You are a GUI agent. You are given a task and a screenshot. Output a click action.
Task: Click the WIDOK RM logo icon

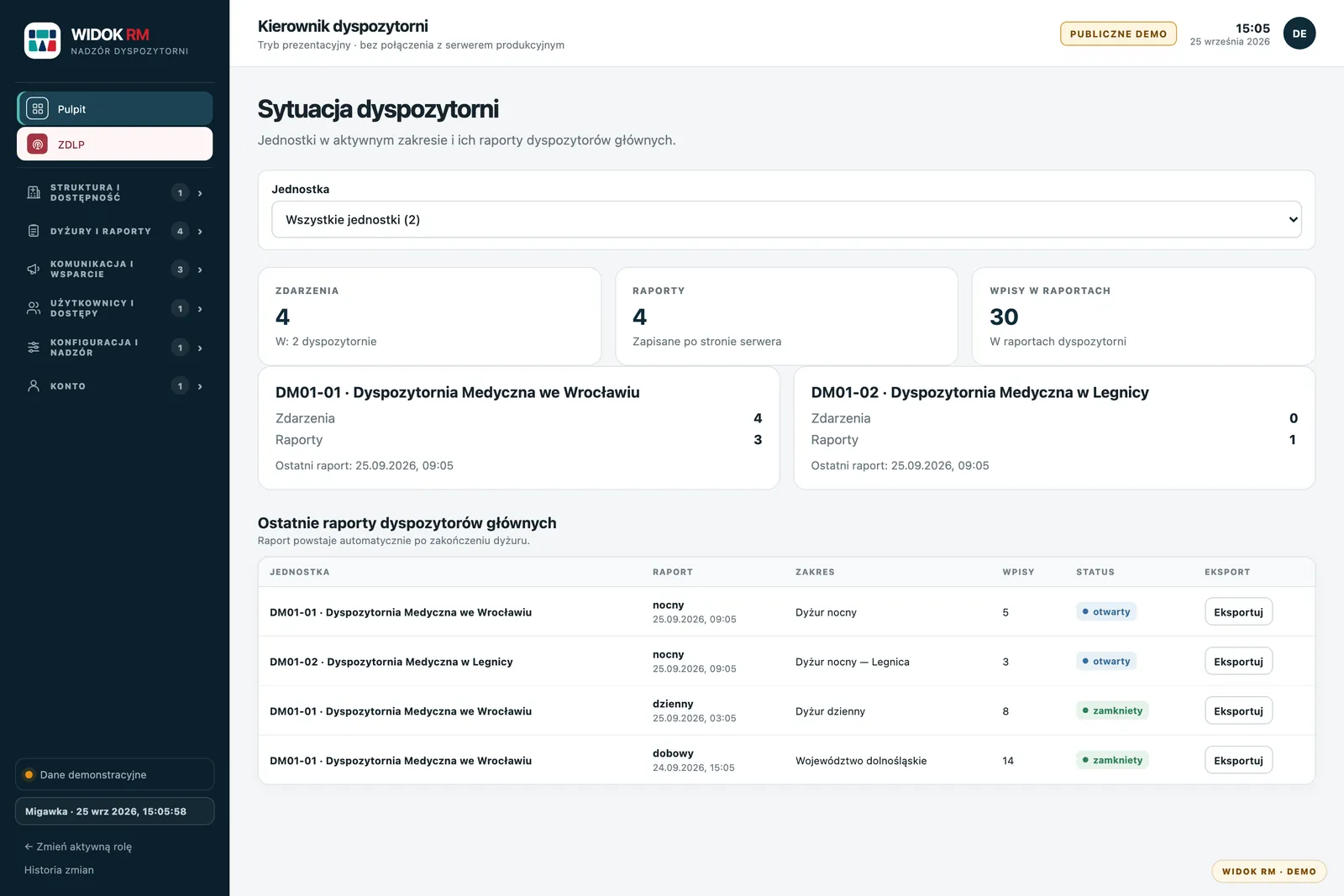coord(42,40)
